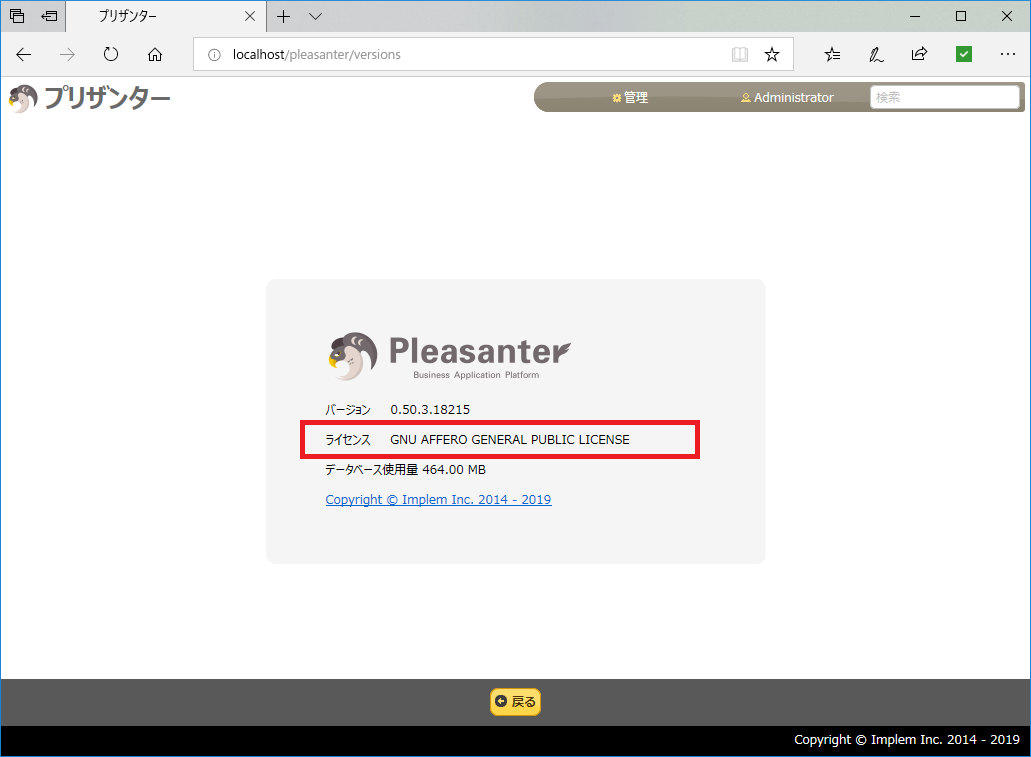The width and height of the screenshot is (1031, 757).
Task: Open a new tab with the plus button
Action: pyautogui.click(x=284, y=16)
